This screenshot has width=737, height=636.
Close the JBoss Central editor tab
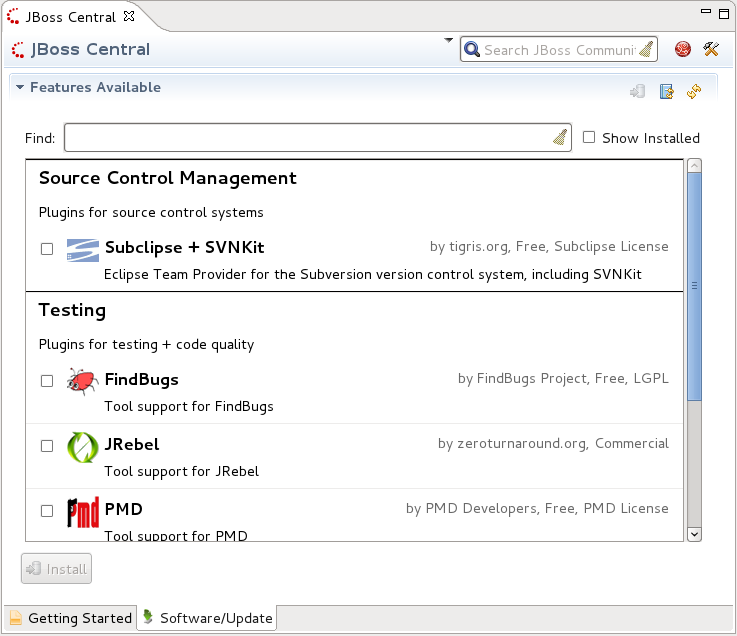tap(129, 16)
